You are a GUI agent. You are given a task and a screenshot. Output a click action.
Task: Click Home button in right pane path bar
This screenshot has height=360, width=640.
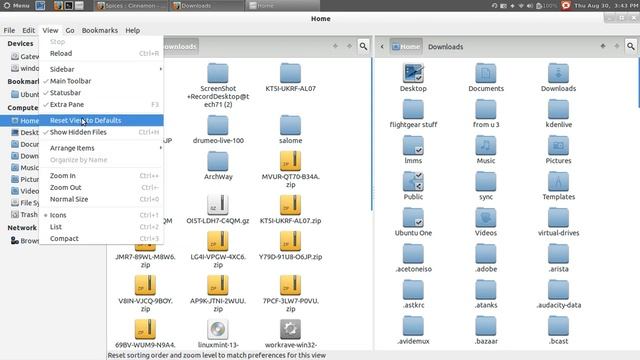click(x=406, y=47)
